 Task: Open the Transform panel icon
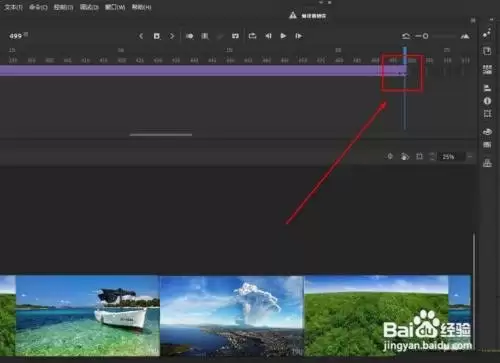[x=487, y=114]
